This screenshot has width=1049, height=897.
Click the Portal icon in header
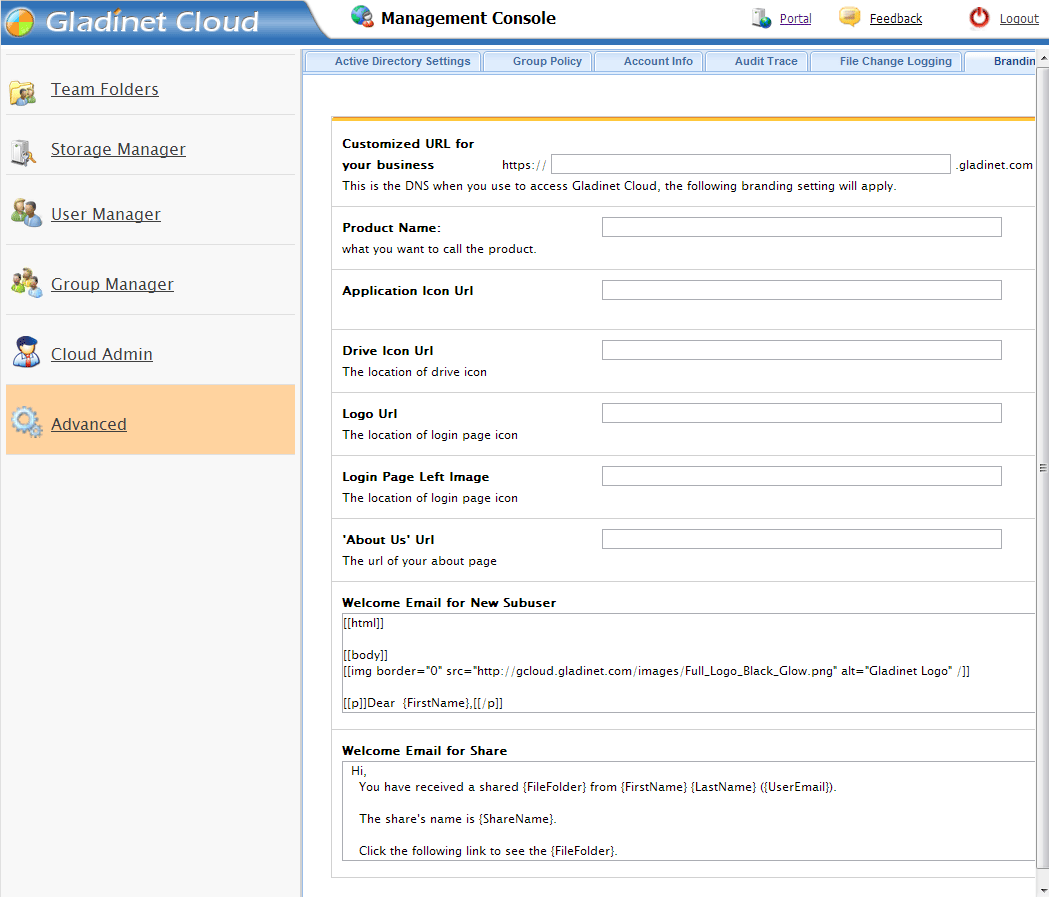click(761, 18)
